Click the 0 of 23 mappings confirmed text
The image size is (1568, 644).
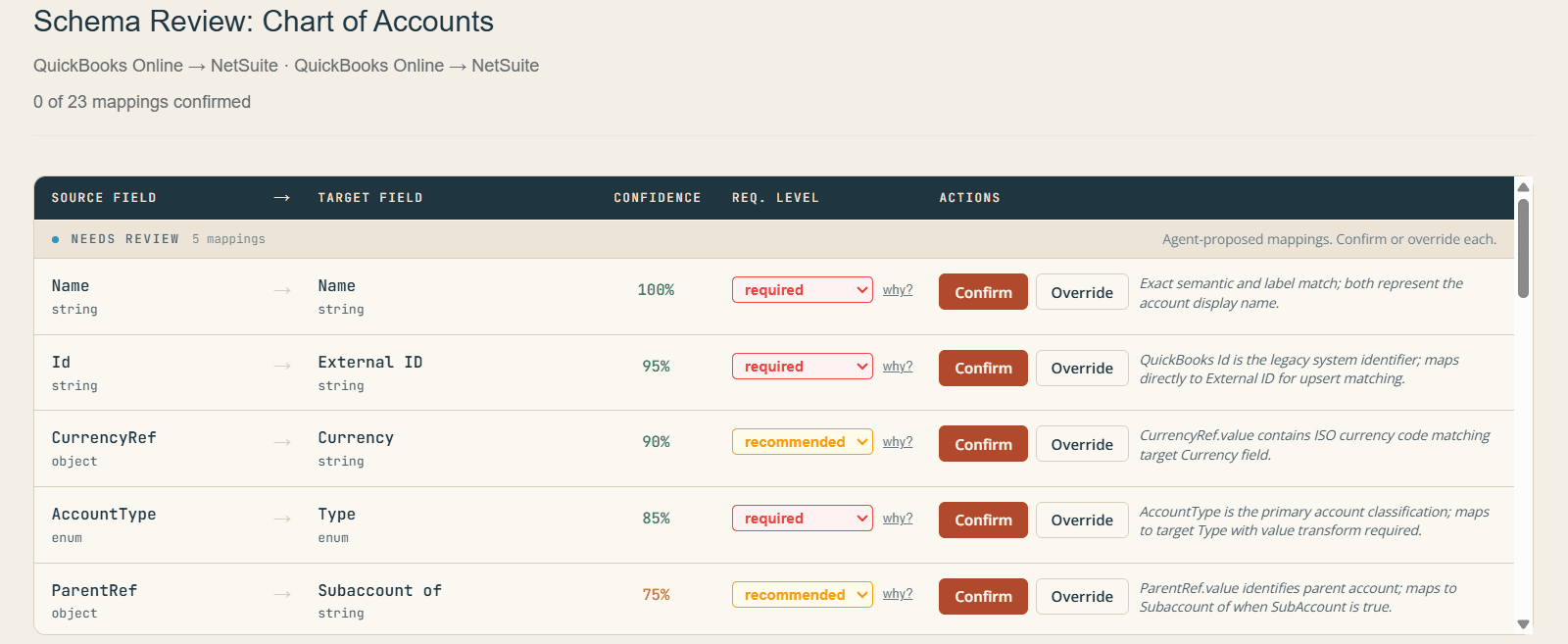click(x=142, y=102)
